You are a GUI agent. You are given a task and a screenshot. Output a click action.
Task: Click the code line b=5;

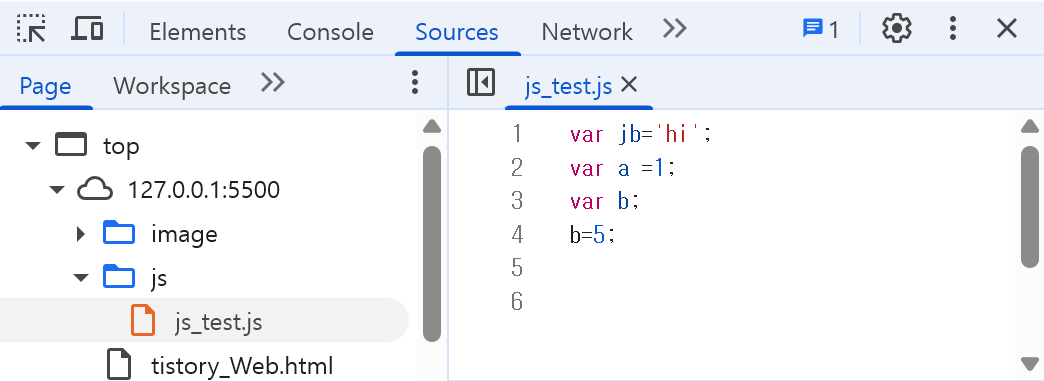point(593,235)
